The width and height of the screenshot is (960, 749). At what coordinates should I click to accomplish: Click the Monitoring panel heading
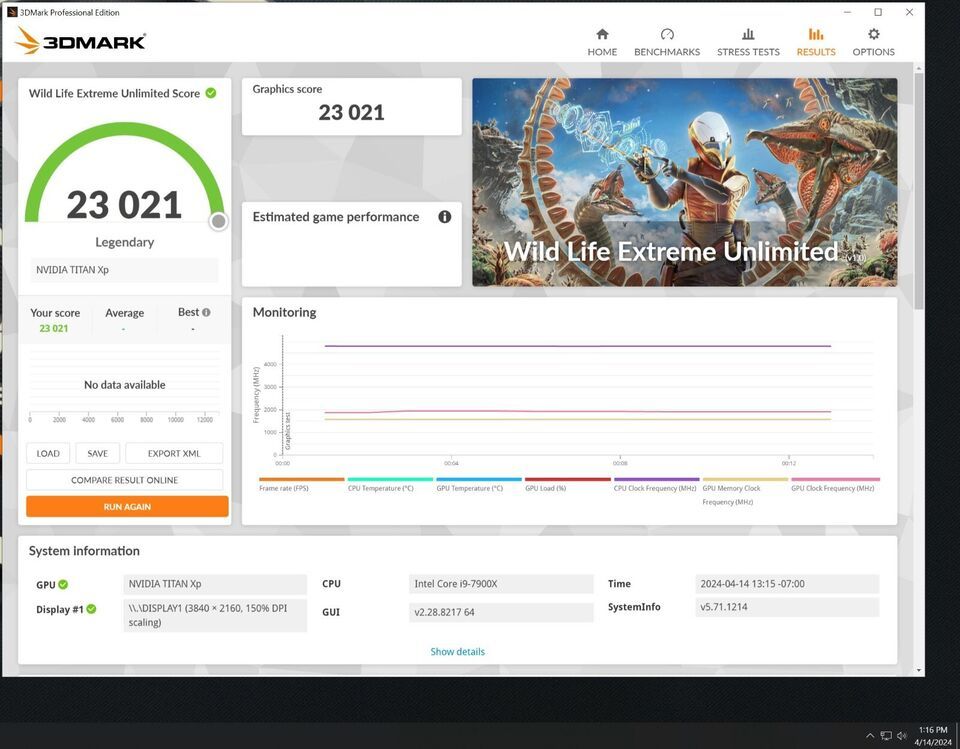[x=285, y=312]
